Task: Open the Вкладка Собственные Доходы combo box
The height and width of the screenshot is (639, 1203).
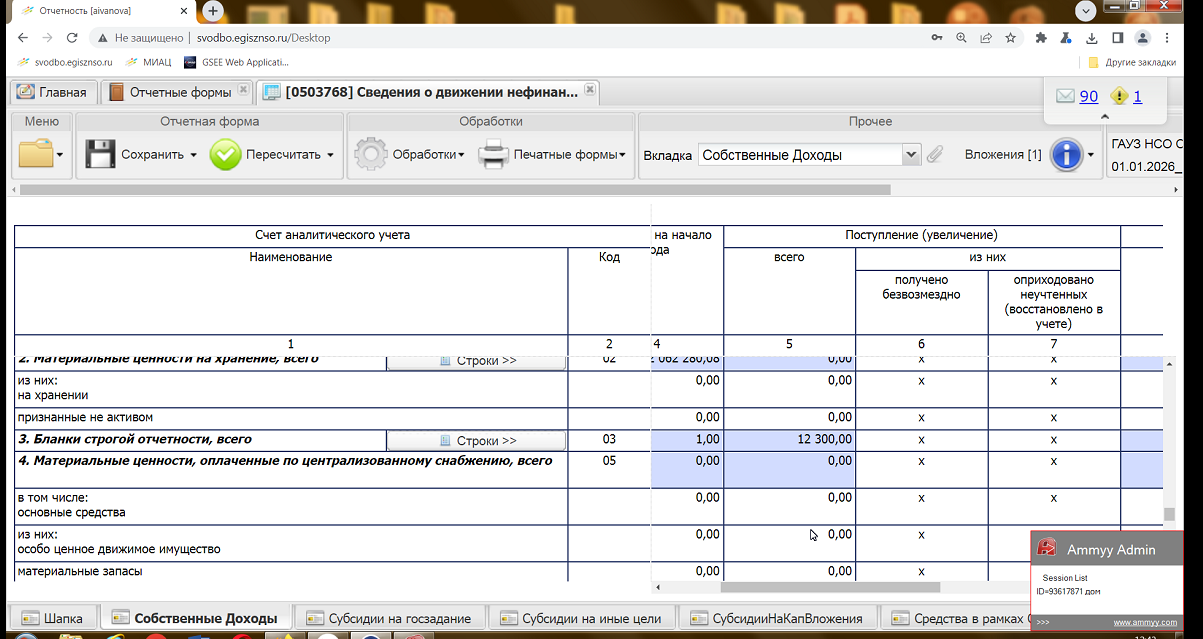Action: tap(809, 155)
